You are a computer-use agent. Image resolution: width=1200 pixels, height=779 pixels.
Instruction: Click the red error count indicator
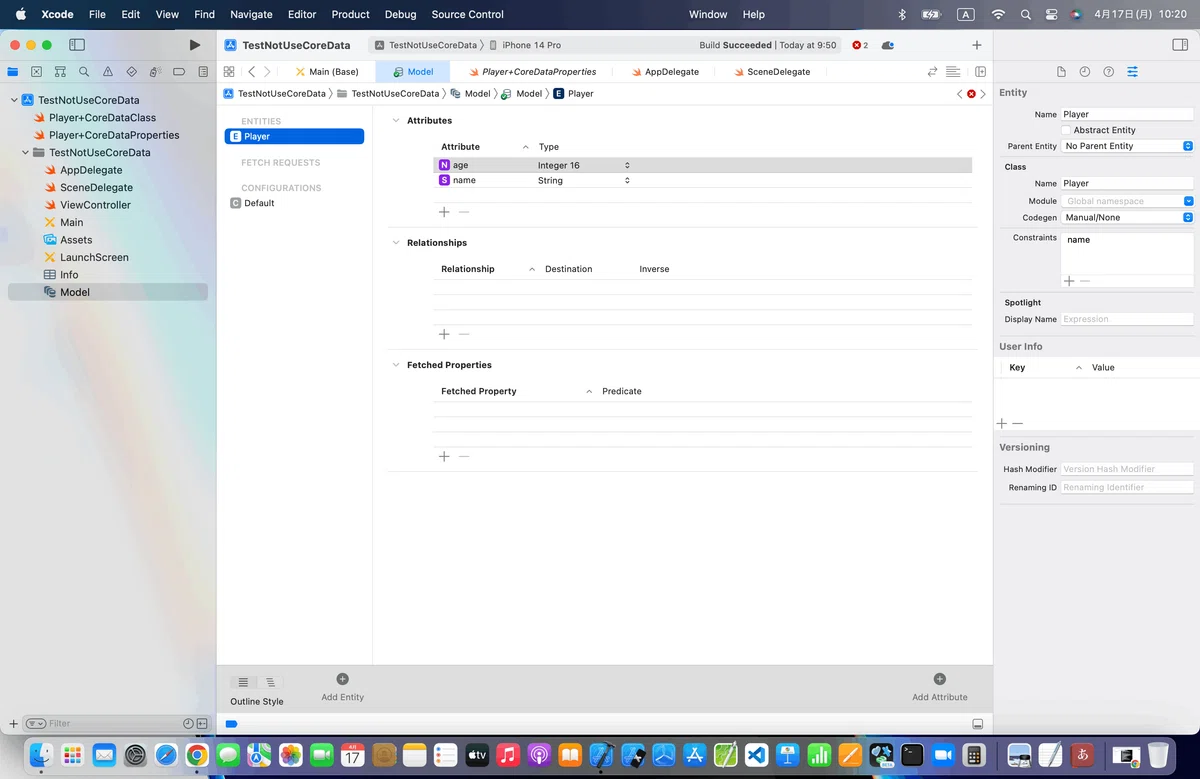click(860, 45)
